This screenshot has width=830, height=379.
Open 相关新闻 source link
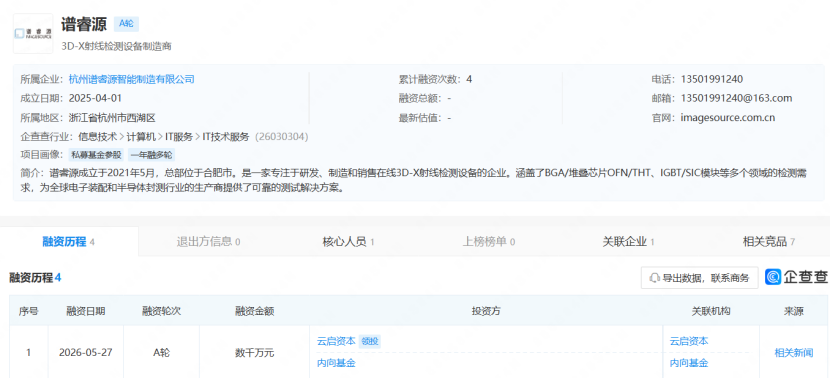793,353
